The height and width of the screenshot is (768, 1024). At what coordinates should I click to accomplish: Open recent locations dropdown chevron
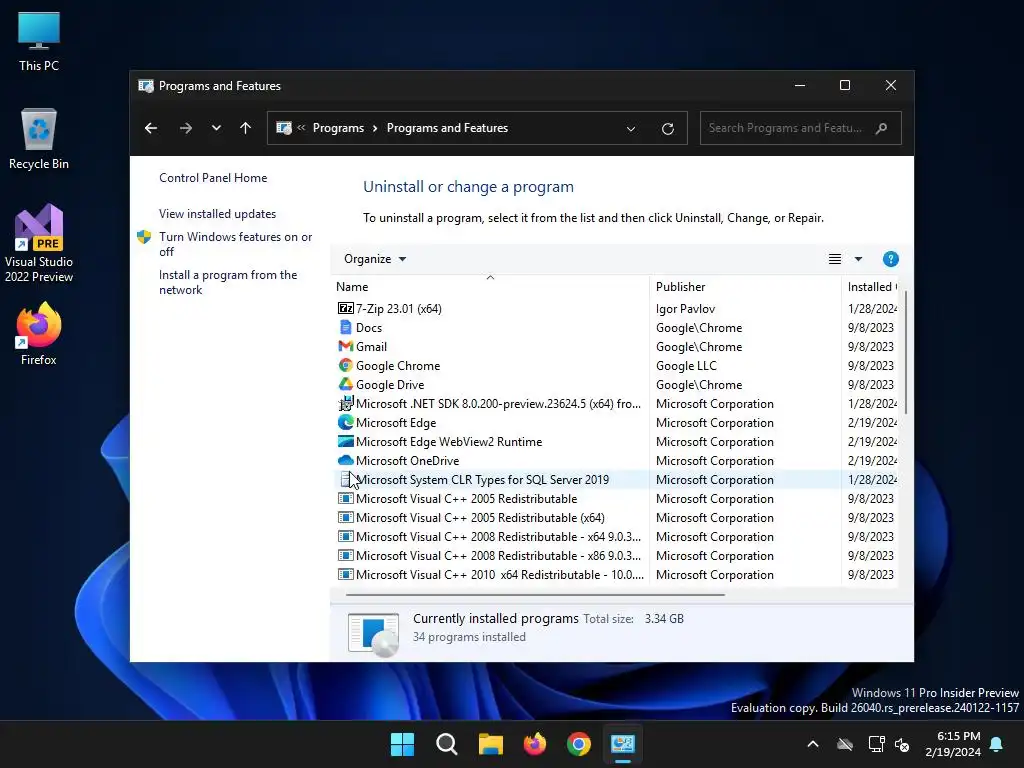click(216, 128)
